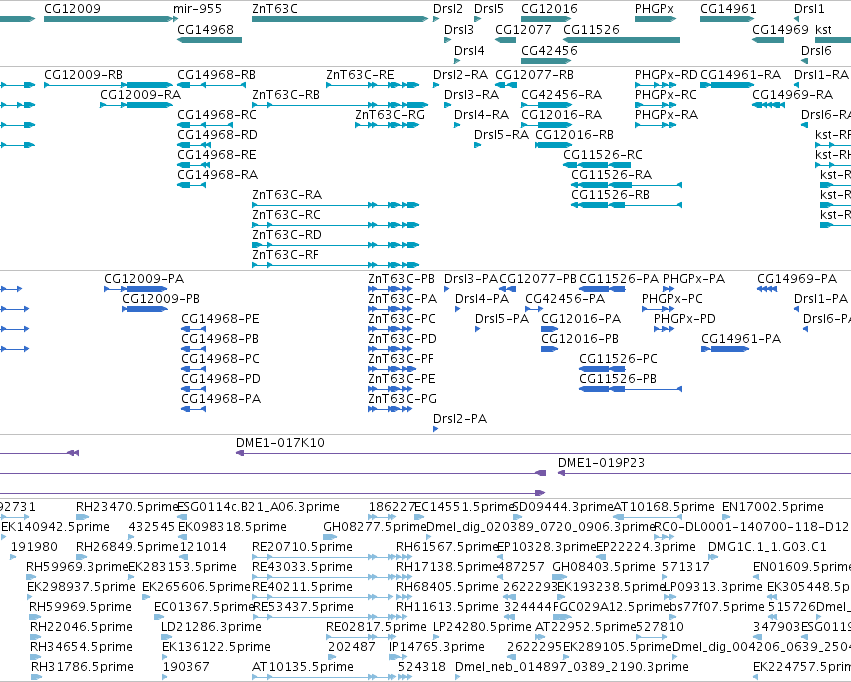The height and width of the screenshot is (682, 851).
Task: Select protein CG11526-PB
Action: (x=631, y=389)
